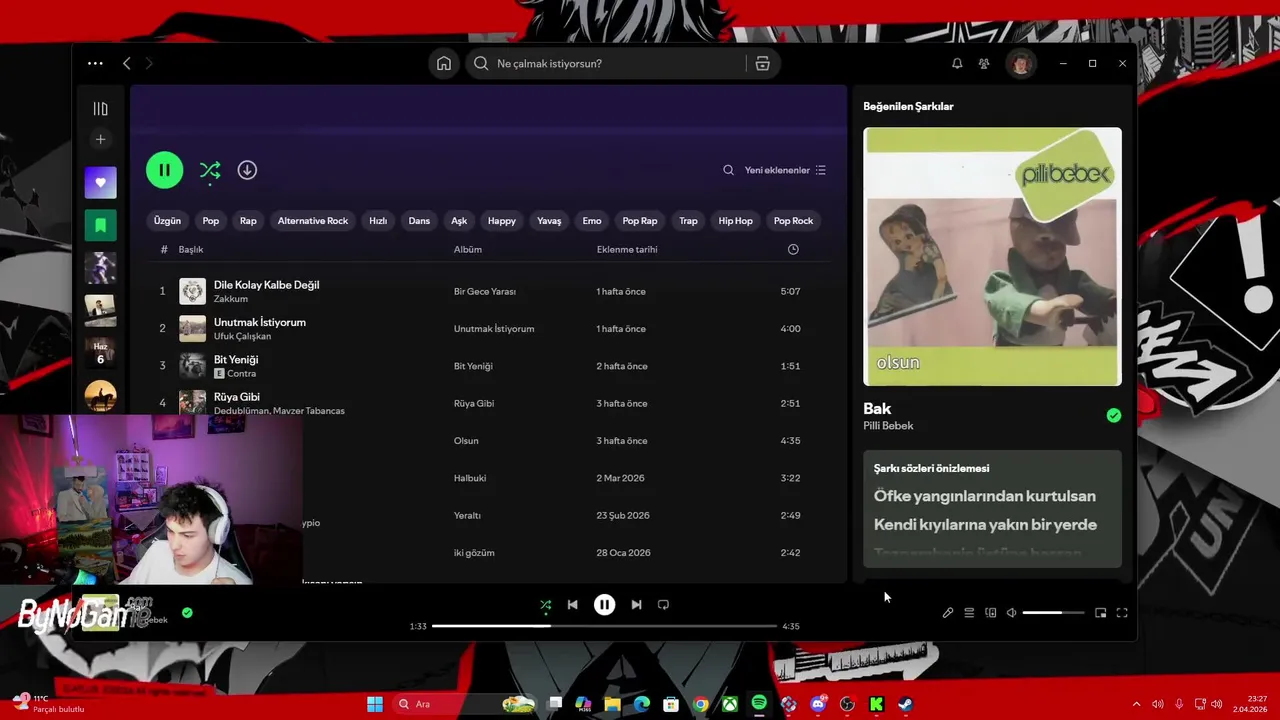
Task: Toggle liked checkmark beside 'Bak' title
Action: [1114, 416]
